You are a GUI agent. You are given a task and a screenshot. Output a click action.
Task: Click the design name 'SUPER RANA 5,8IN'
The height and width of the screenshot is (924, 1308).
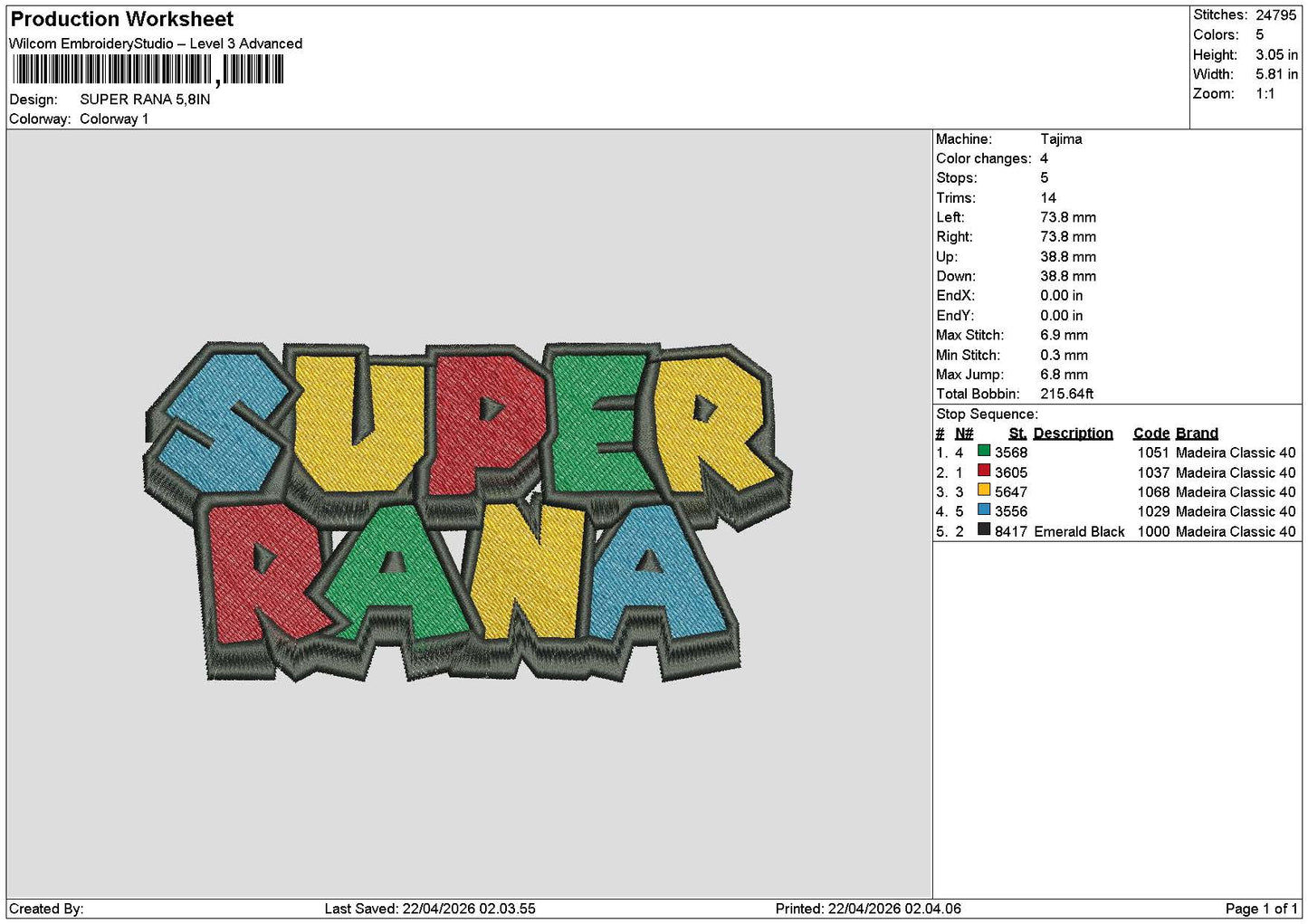pos(145,100)
